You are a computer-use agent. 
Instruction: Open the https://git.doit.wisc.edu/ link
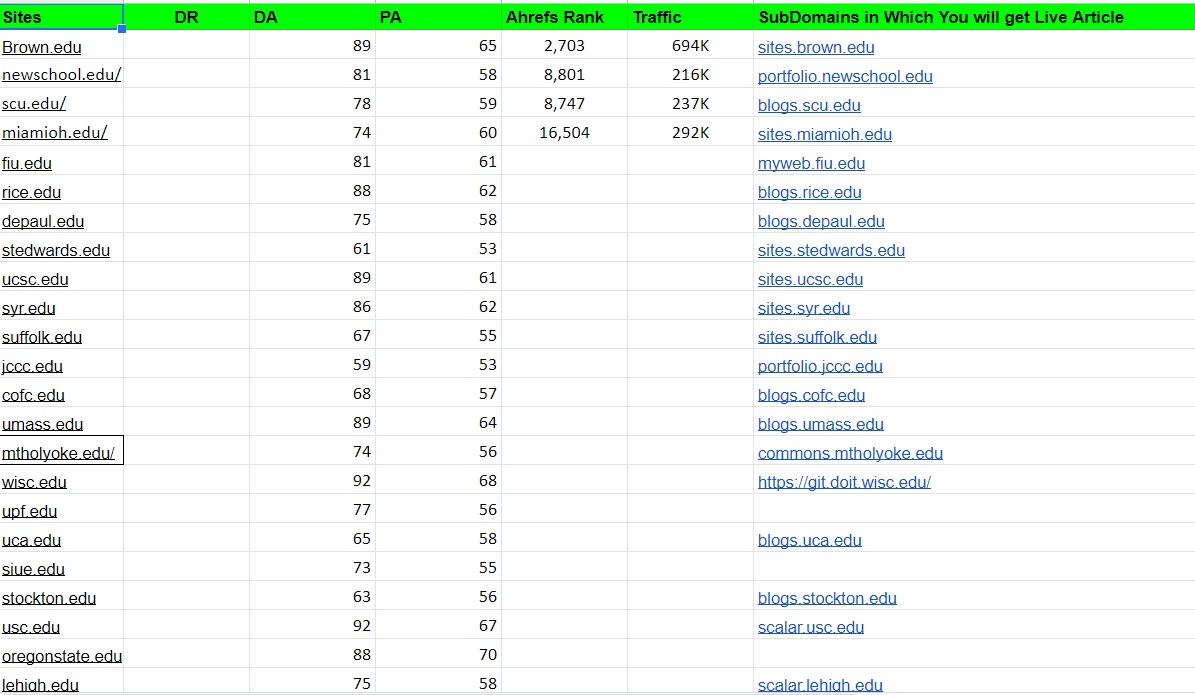[844, 482]
